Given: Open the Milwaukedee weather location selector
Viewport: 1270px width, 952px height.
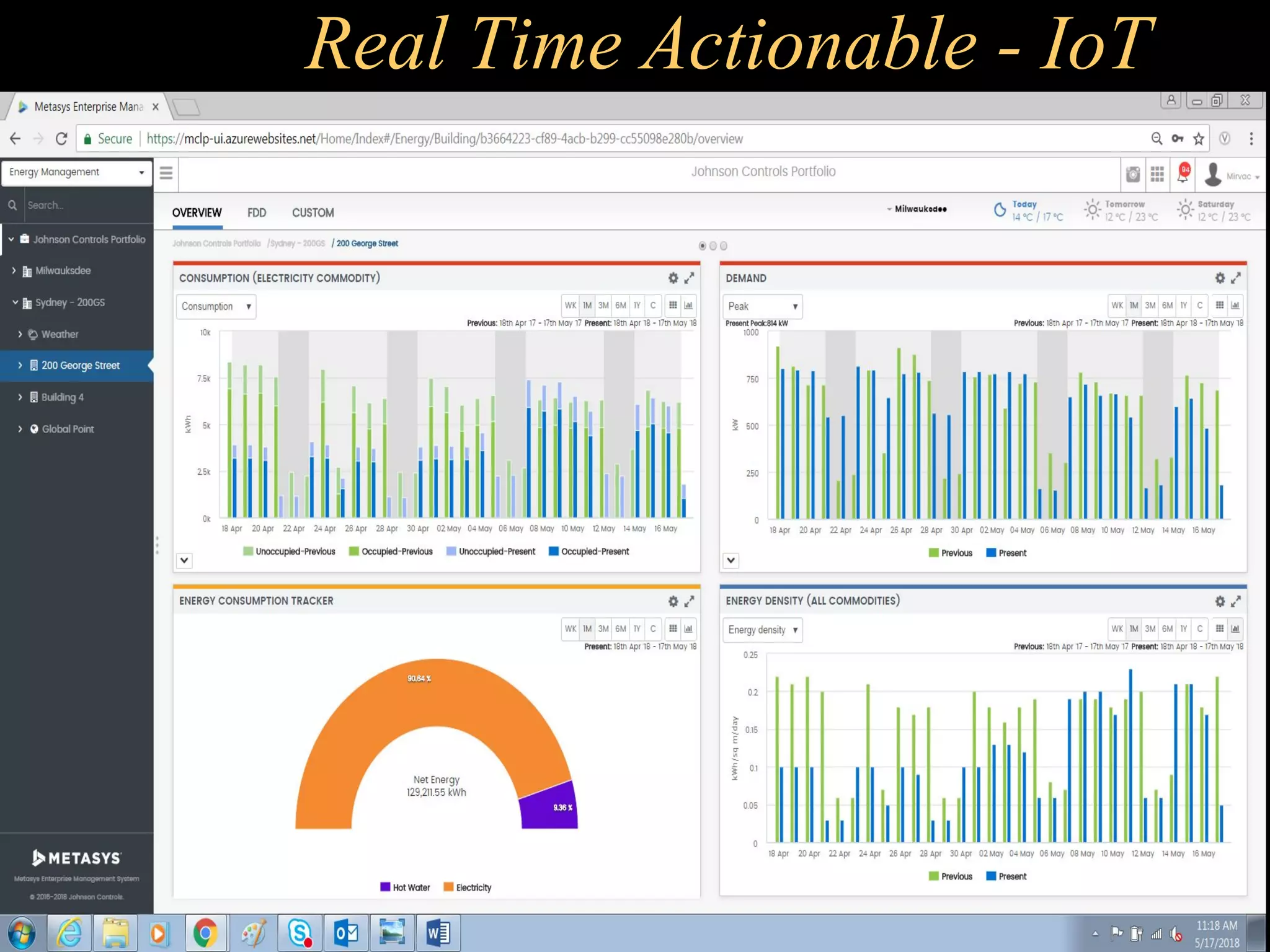Looking at the screenshot, I should 917,209.
